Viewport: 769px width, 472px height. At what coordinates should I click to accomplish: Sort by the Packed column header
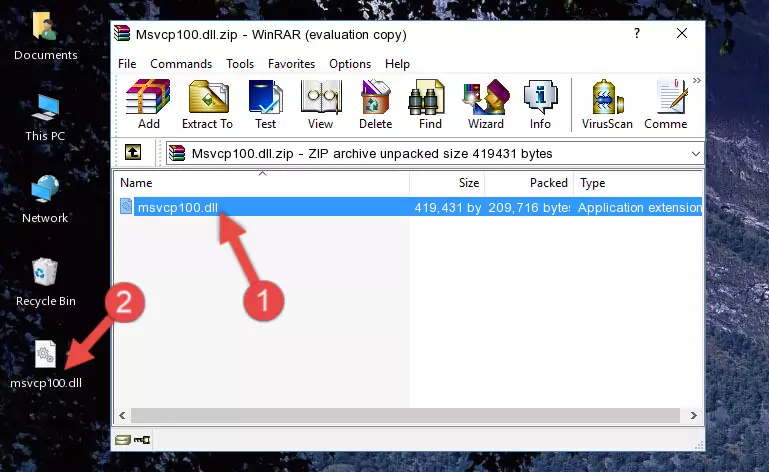[x=529, y=183]
